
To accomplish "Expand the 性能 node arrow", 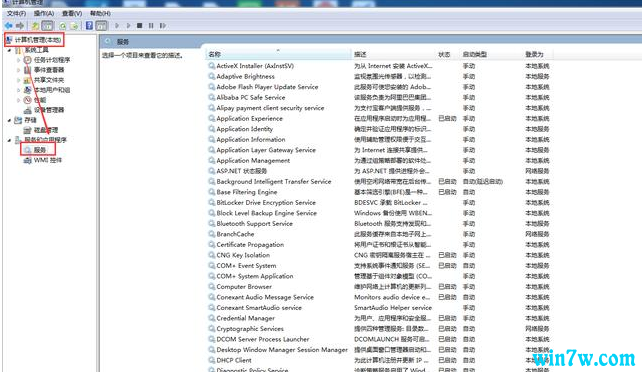I will 18,100.
